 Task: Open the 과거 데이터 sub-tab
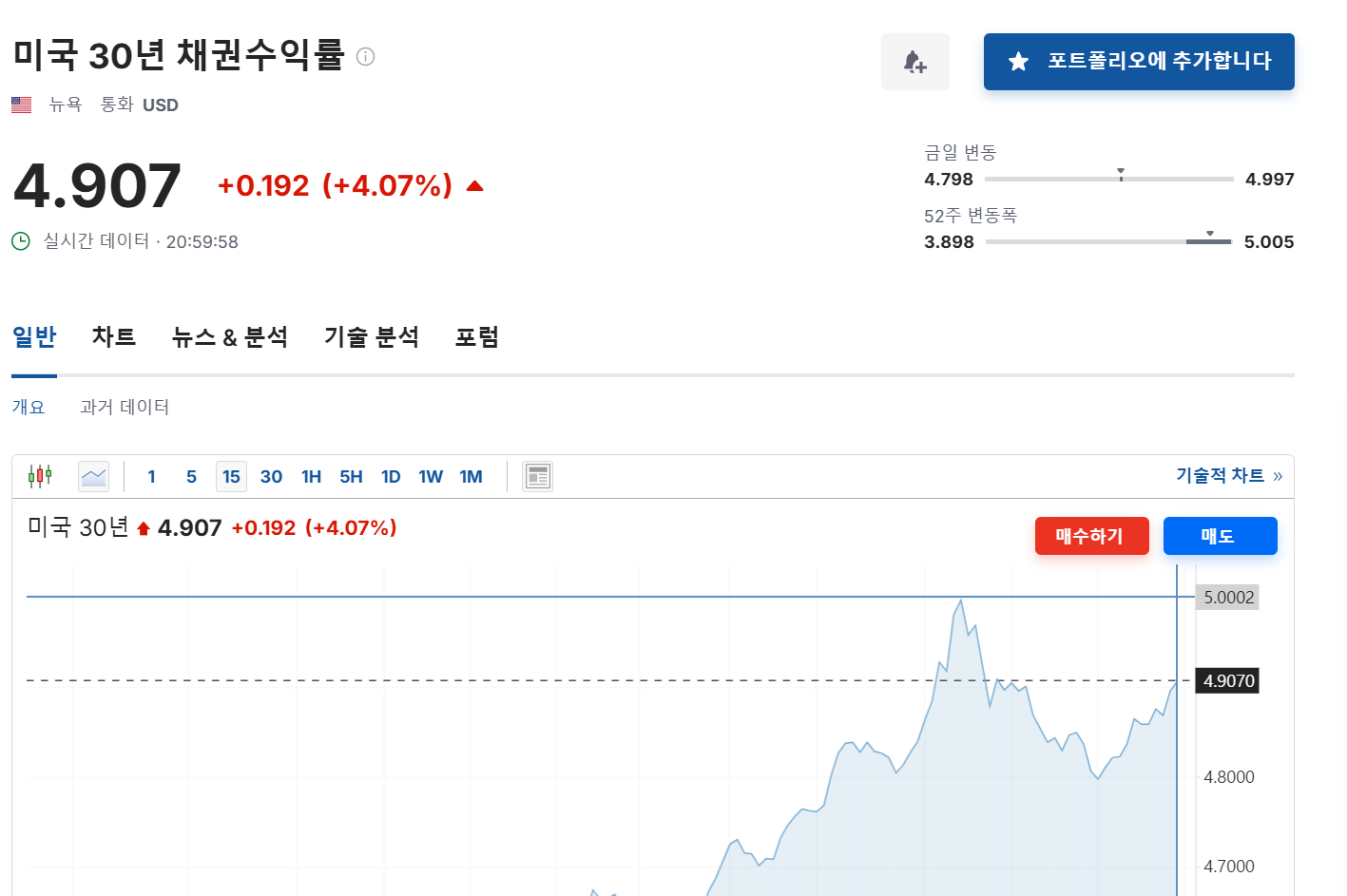coord(125,407)
